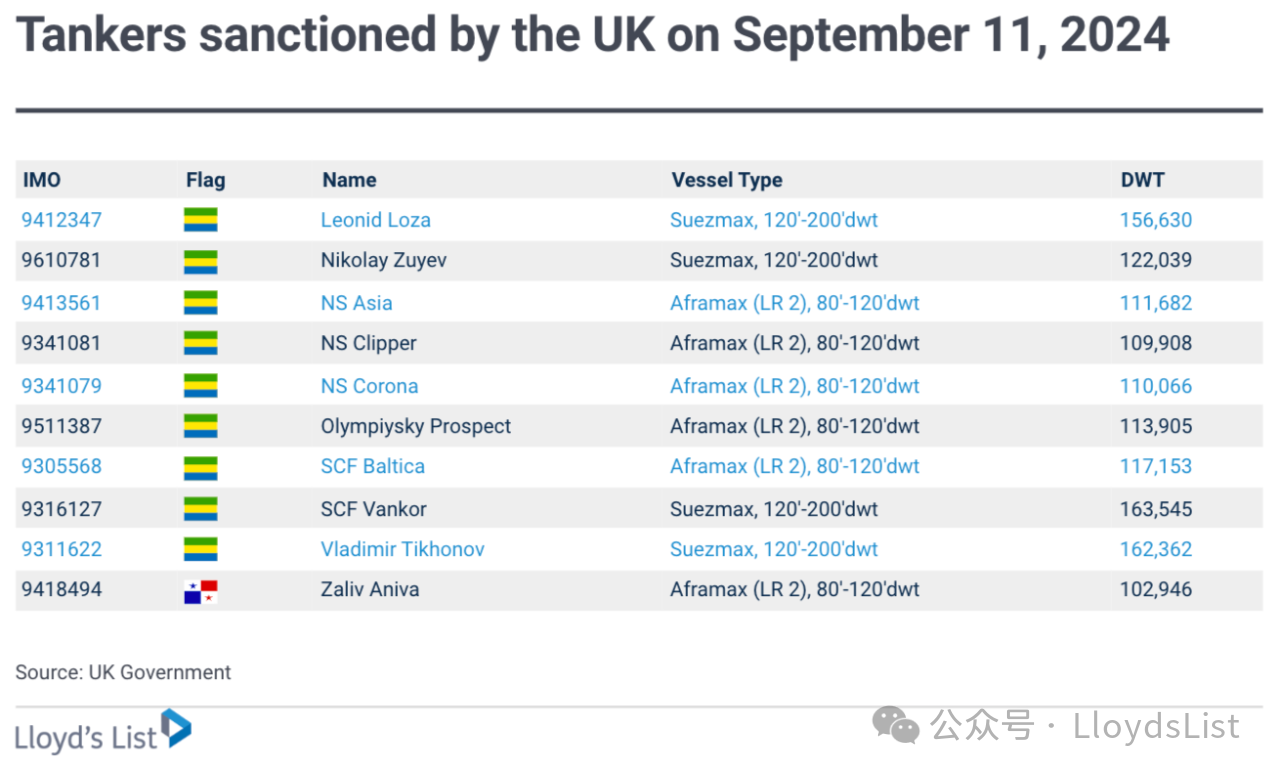Click IMO 9311622 link
The width and height of the screenshot is (1280, 777).
click(62, 549)
